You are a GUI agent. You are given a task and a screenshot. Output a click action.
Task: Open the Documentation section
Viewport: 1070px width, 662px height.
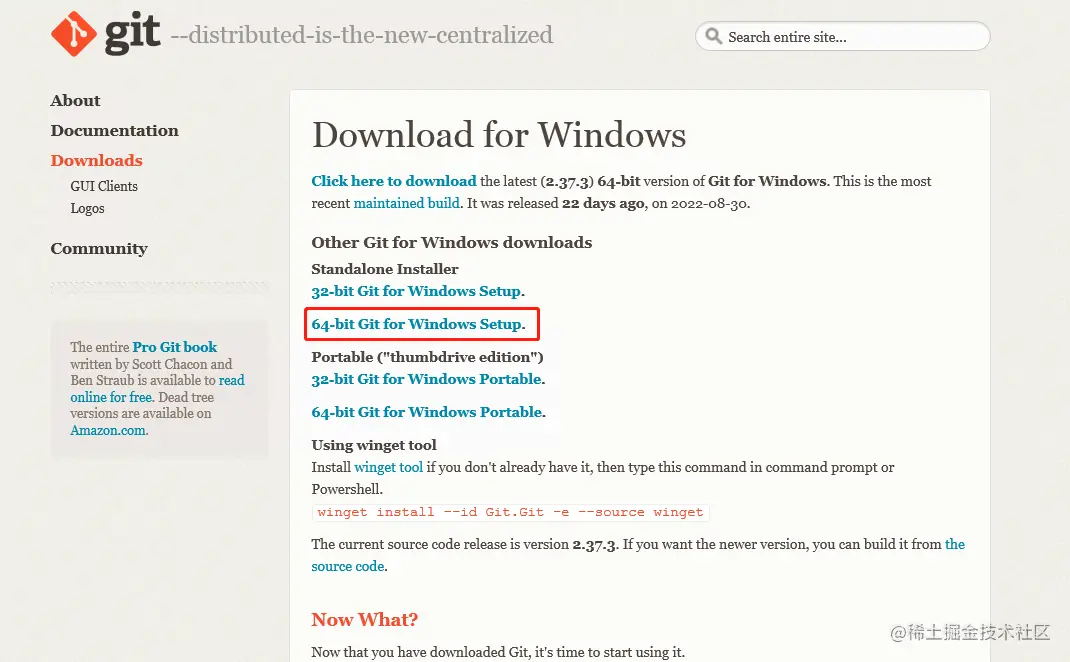point(115,130)
